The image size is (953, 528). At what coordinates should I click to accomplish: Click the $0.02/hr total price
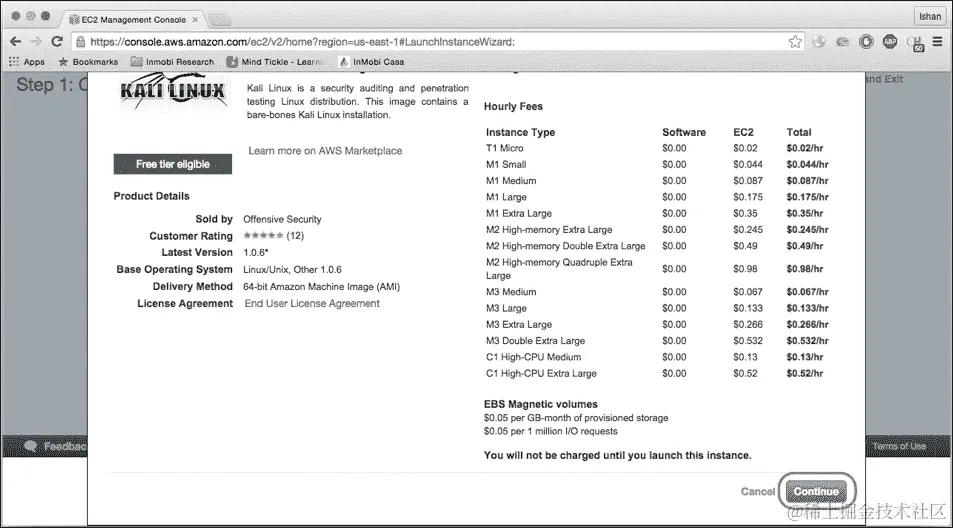[804, 148]
